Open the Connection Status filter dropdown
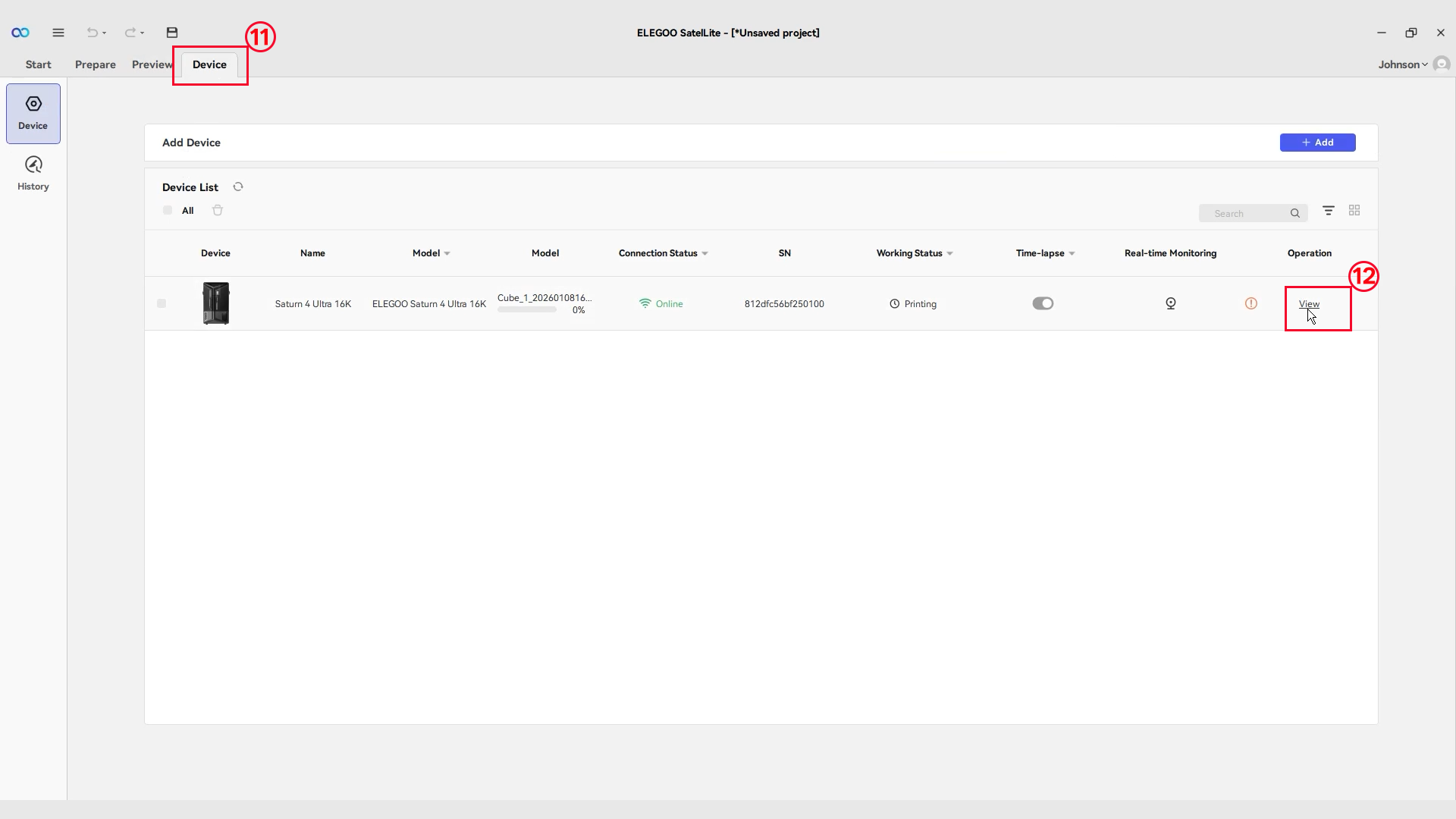 click(705, 253)
